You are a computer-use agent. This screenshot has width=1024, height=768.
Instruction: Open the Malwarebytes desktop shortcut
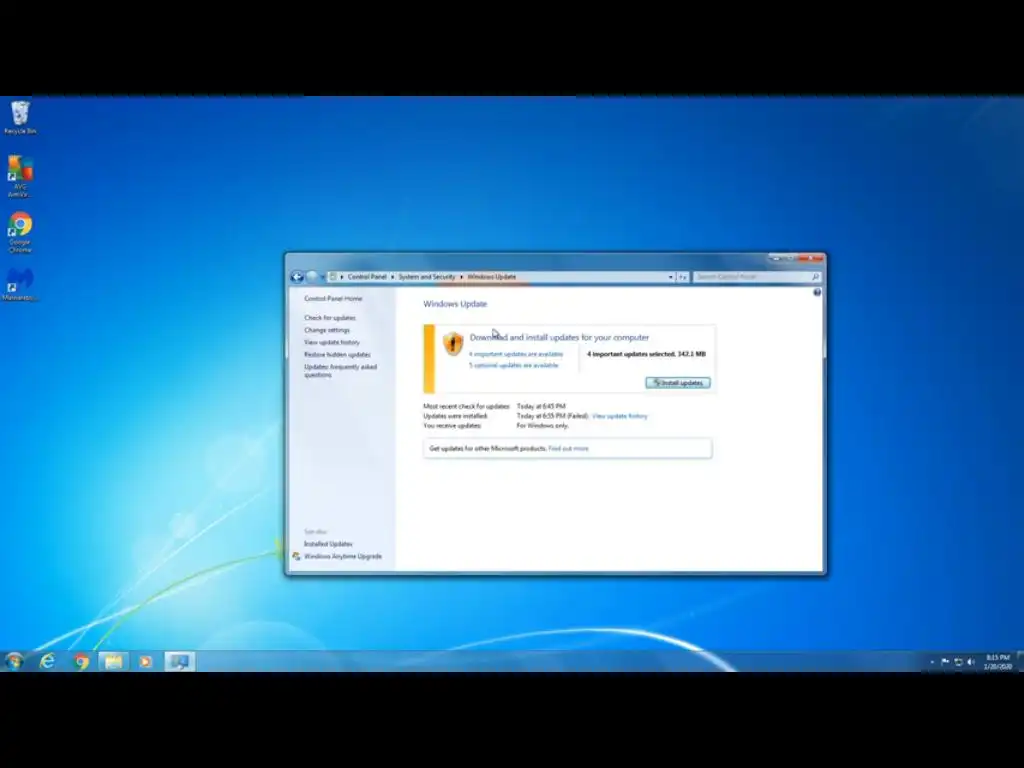click(20, 285)
